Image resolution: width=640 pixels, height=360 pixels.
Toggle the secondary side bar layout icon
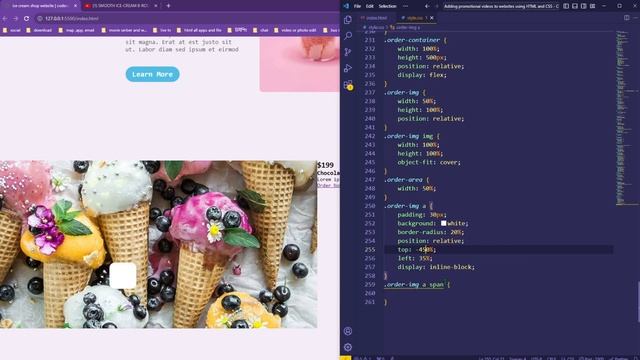[x=584, y=6]
